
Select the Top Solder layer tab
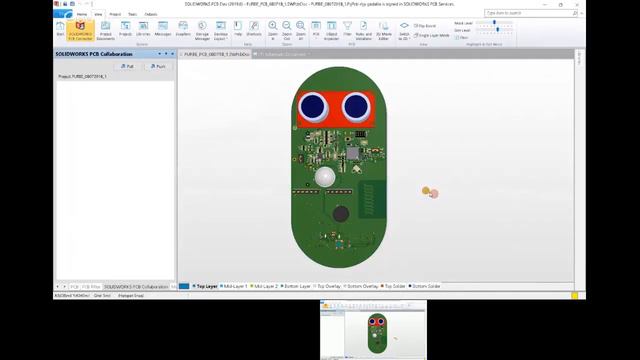[x=393, y=287]
